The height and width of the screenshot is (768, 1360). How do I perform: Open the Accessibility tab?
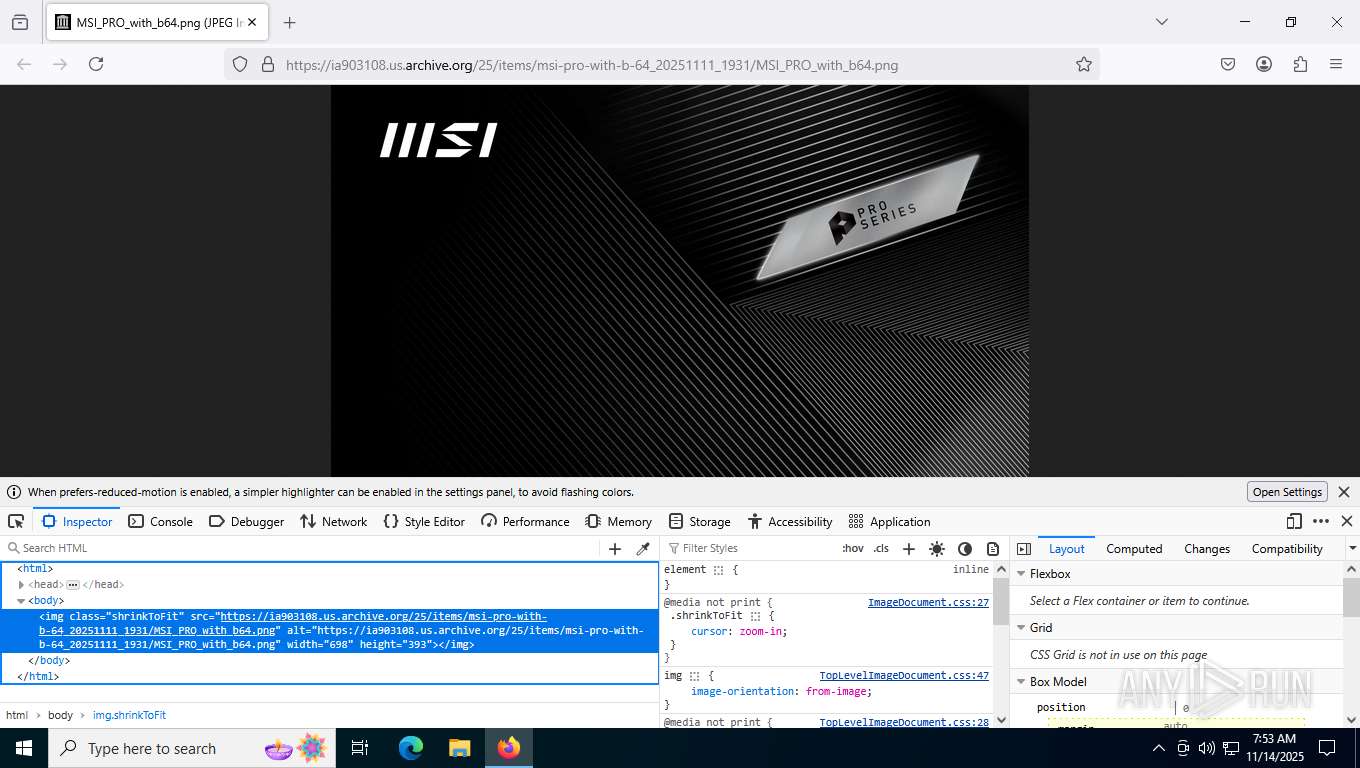[789, 521]
